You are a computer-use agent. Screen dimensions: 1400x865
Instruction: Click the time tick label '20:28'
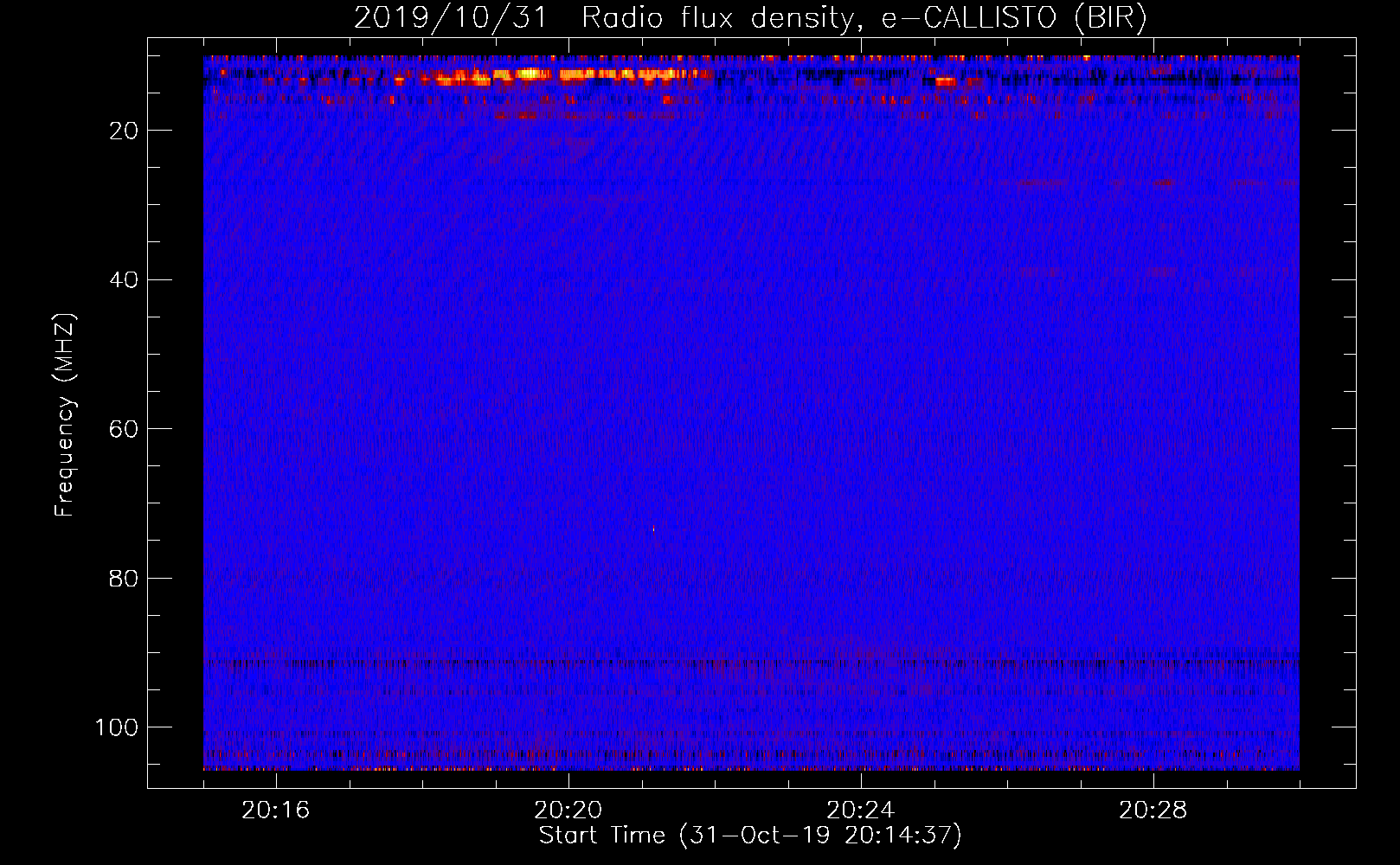[x=1153, y=811]
